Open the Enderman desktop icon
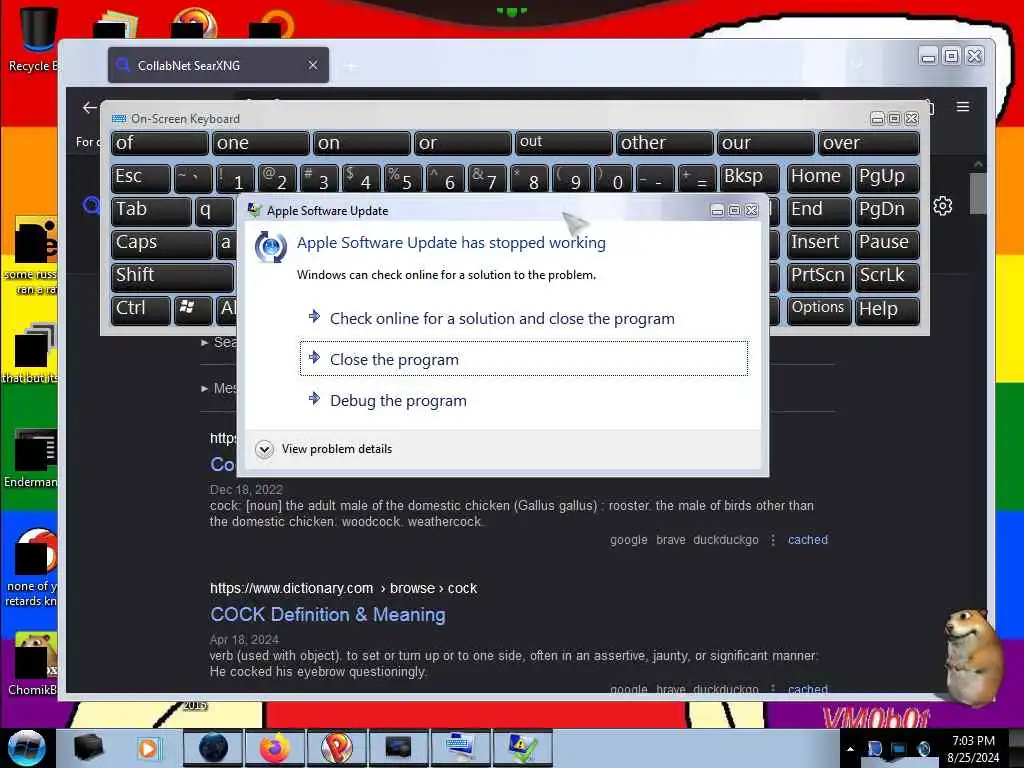The image size is (1024, 768). [x=31, y=458]
